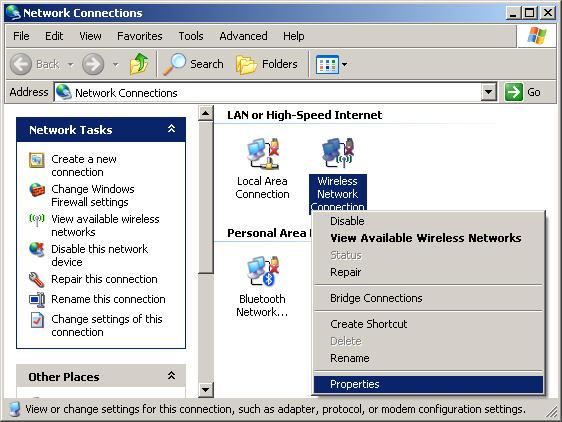Image resolution: width=562 pixels, height=422 pixels.
Task: Click the LAN or High-Speed Internet heading
Action: click(304, 115)
